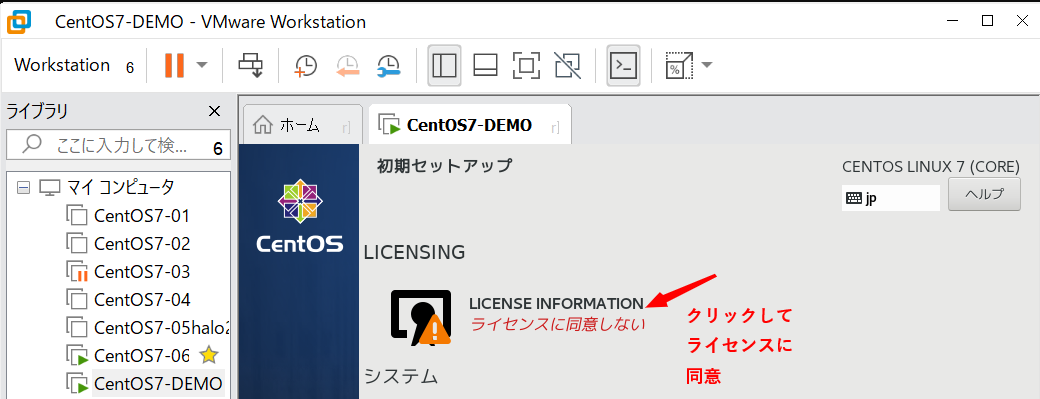The width and height of the screenshot is (1040, 399).
Task: Click the magnifier icon in library search
Action: tap(32, 144)
